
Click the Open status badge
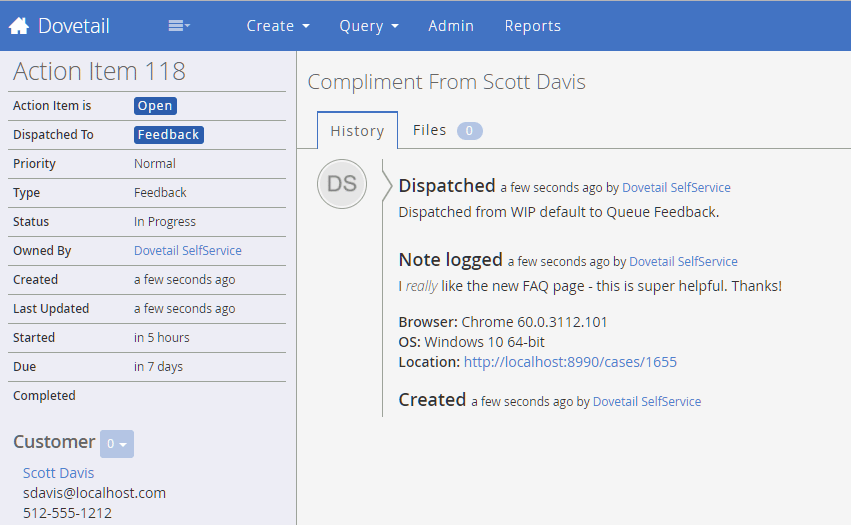(x=155, y=106)
